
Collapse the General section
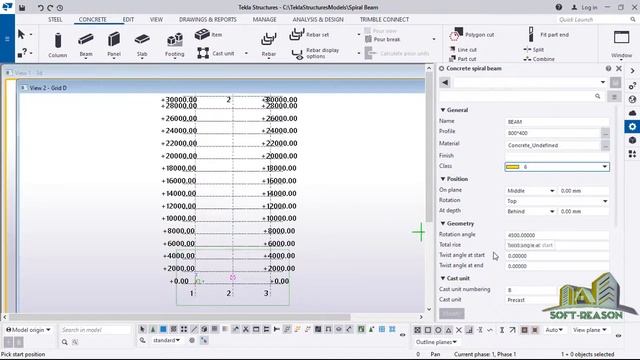[443, 110]
